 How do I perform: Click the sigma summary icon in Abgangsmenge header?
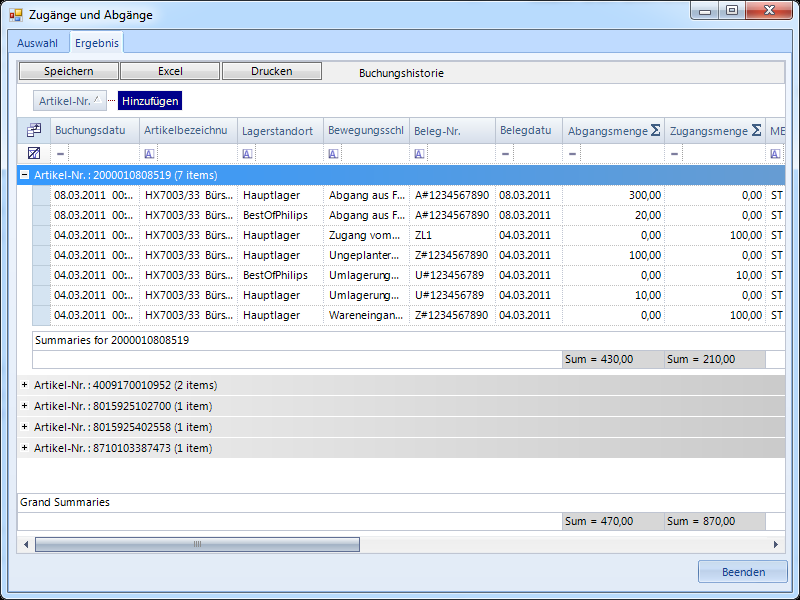[x=656, y=130]
